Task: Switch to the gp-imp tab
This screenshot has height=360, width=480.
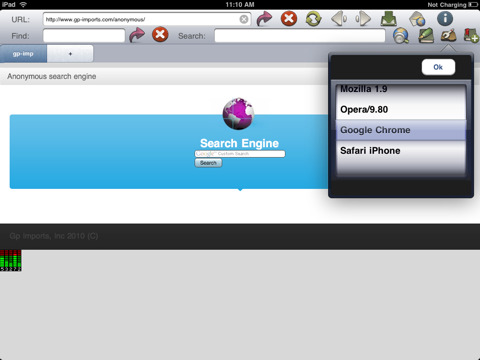Action: coord(23,54)
